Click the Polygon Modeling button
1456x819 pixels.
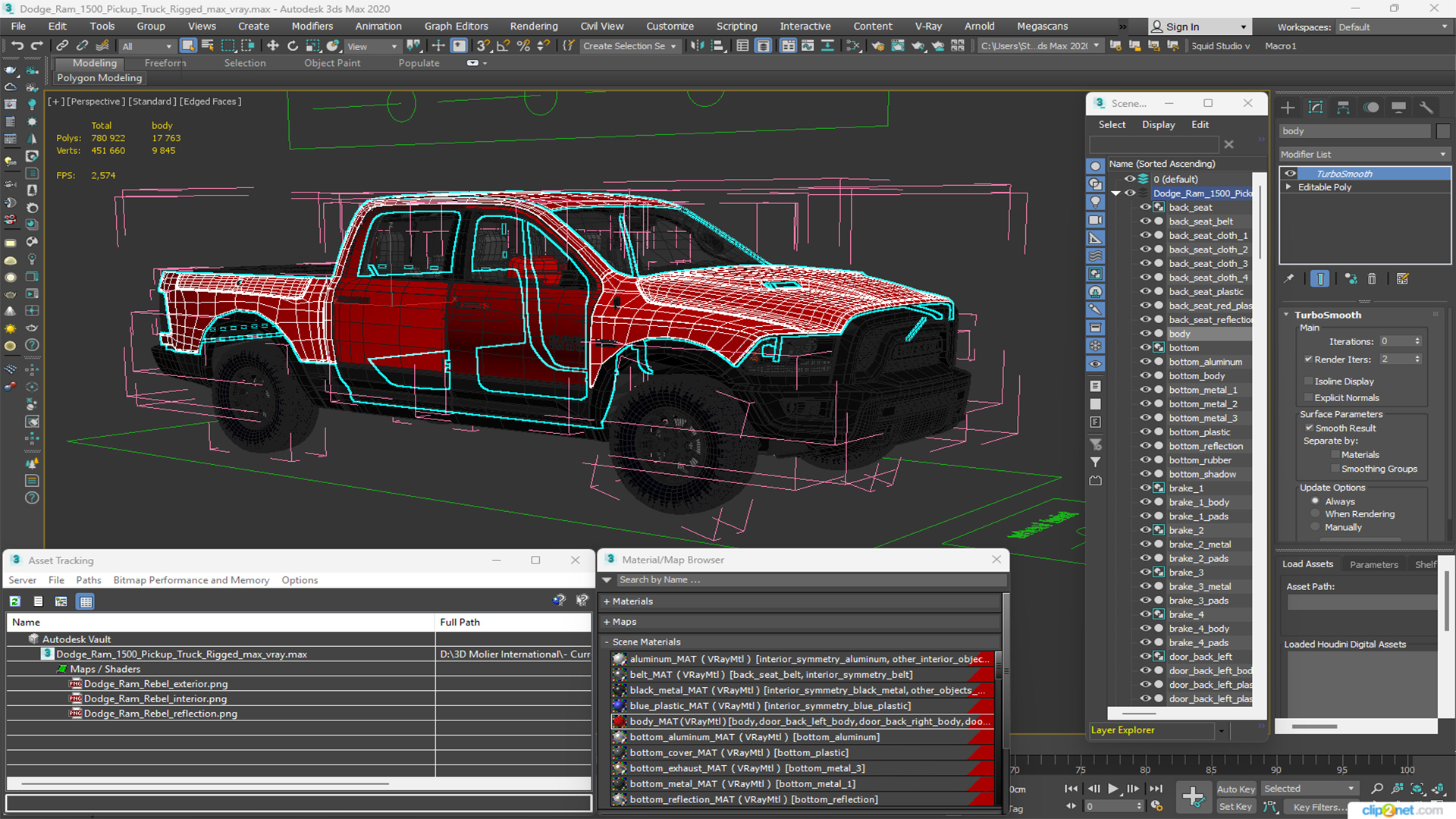pos(99,78)
